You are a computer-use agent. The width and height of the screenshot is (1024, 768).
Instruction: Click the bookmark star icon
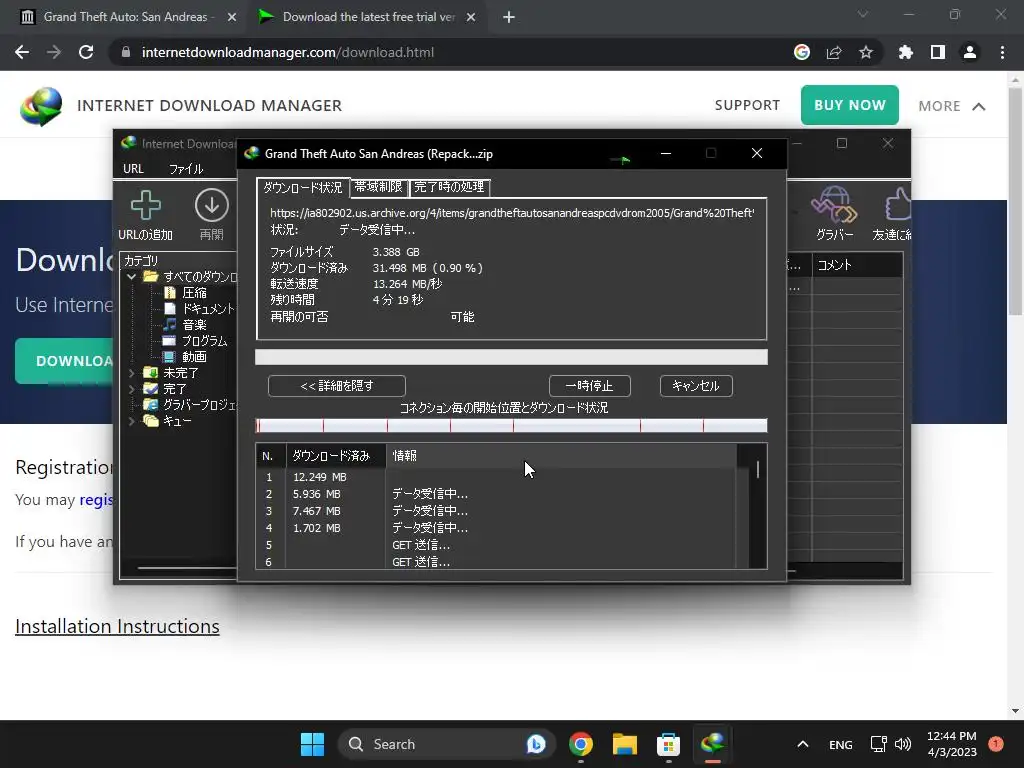point(866,52)
